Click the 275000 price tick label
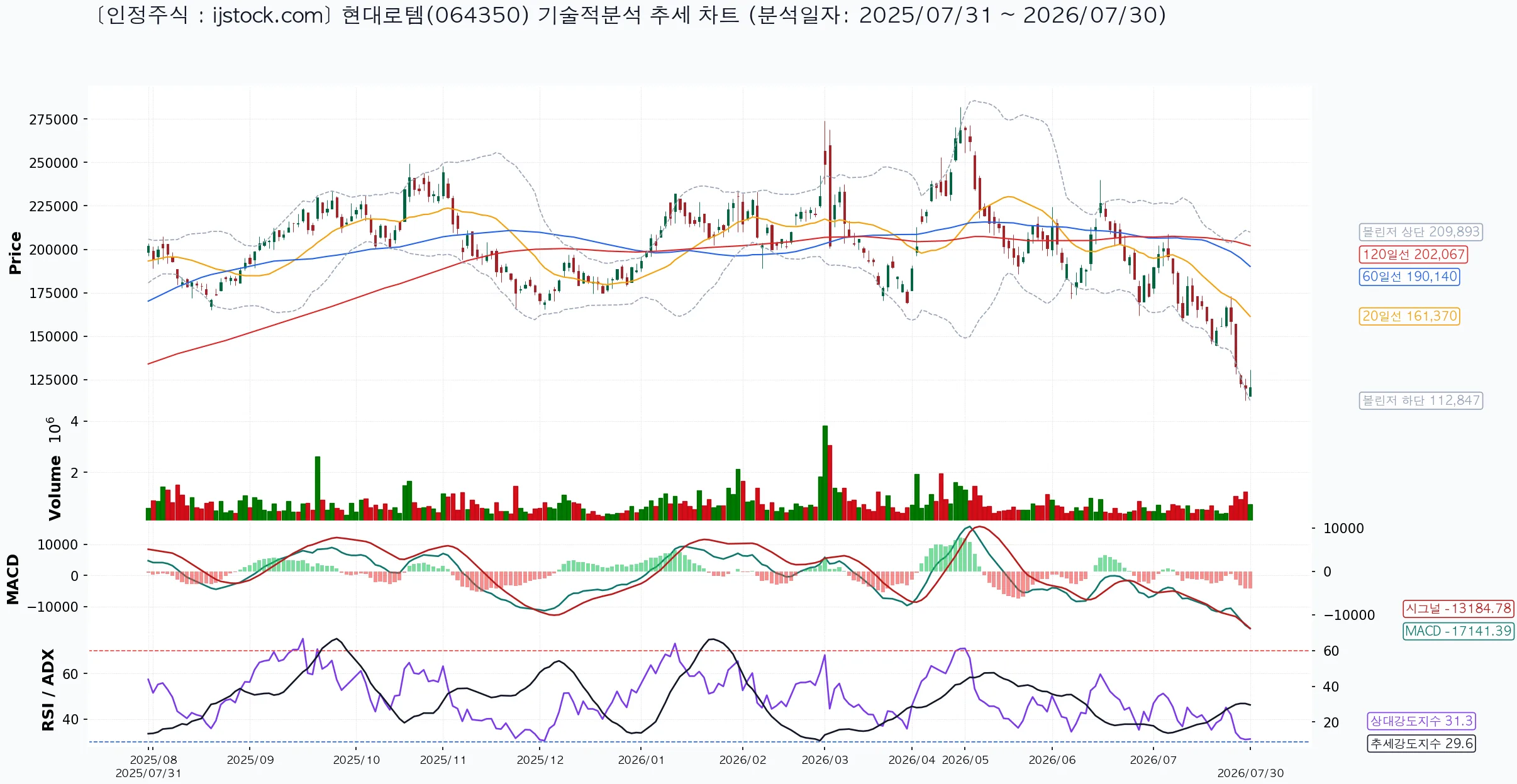The width and height of the screenshot is (1517, 784). (x=53, y=119)
